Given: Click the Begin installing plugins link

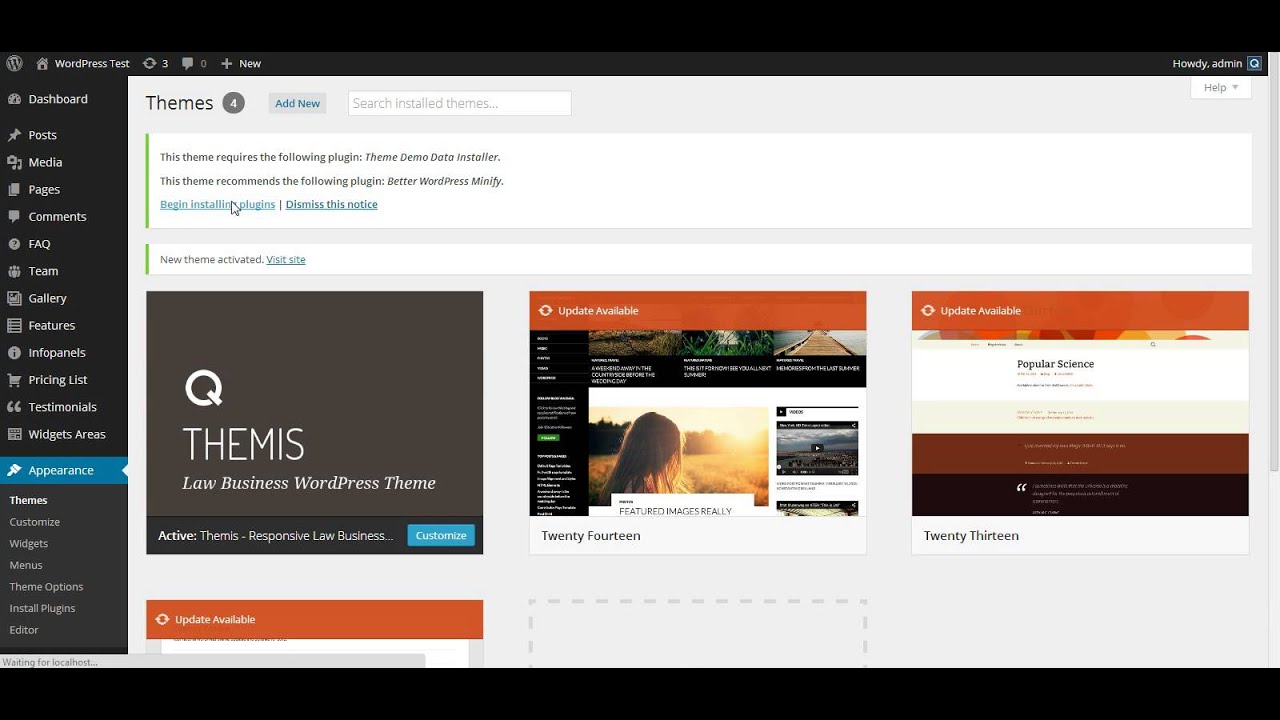Looking at the screenshot, I should click(x=217, y=204).
